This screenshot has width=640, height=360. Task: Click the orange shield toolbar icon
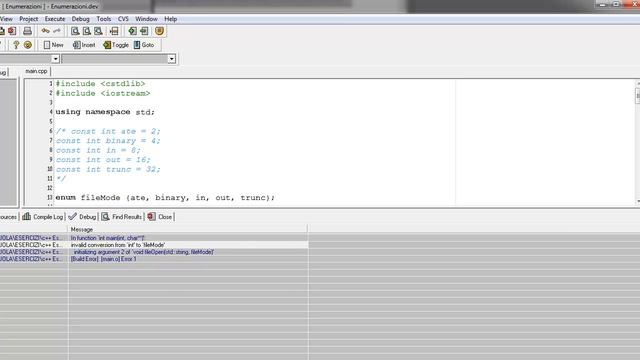[160, 31]
